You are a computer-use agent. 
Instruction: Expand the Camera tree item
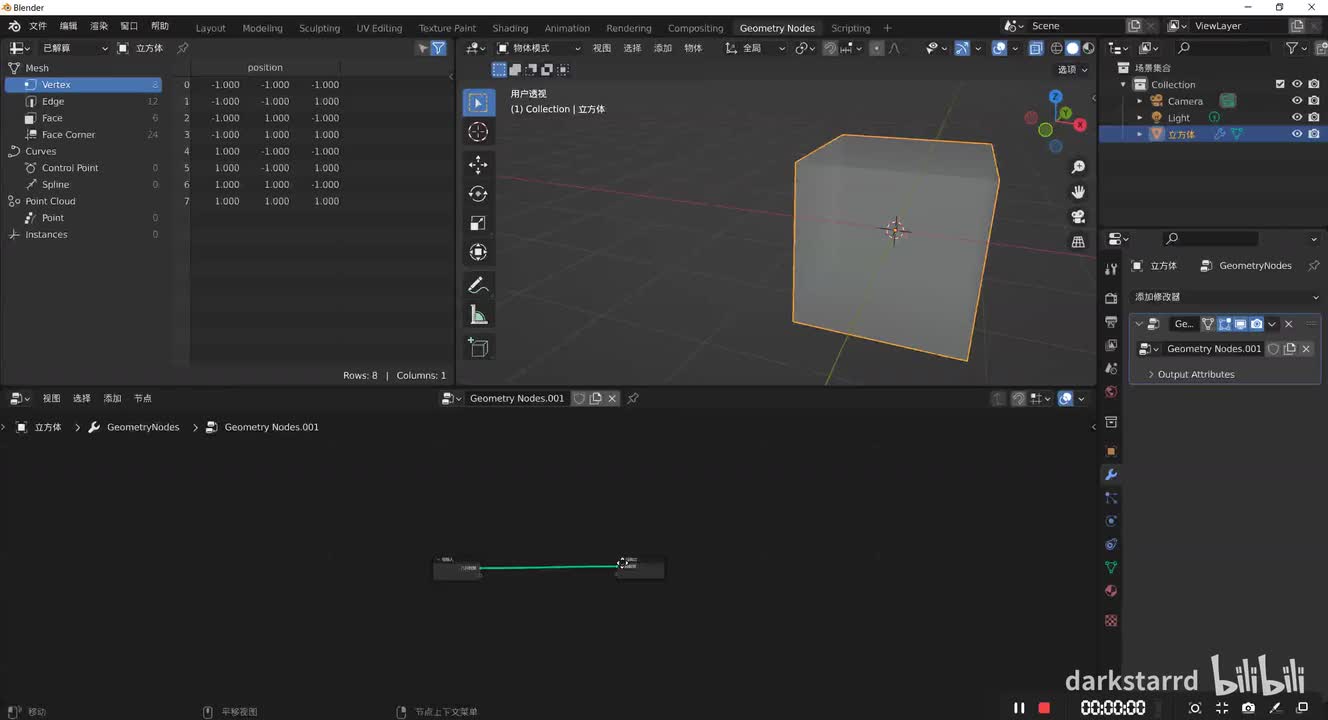[x=1140, y=101]
